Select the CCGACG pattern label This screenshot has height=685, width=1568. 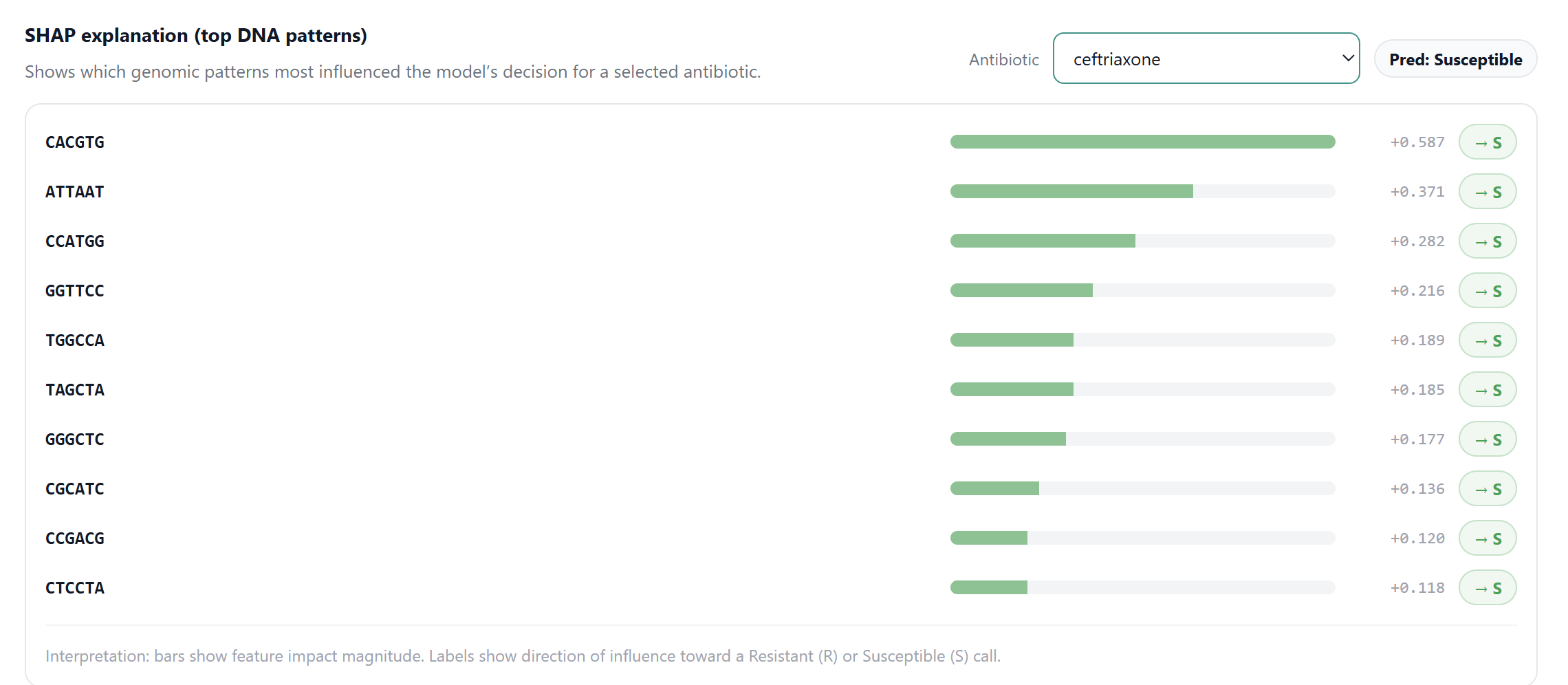[75, 539]
